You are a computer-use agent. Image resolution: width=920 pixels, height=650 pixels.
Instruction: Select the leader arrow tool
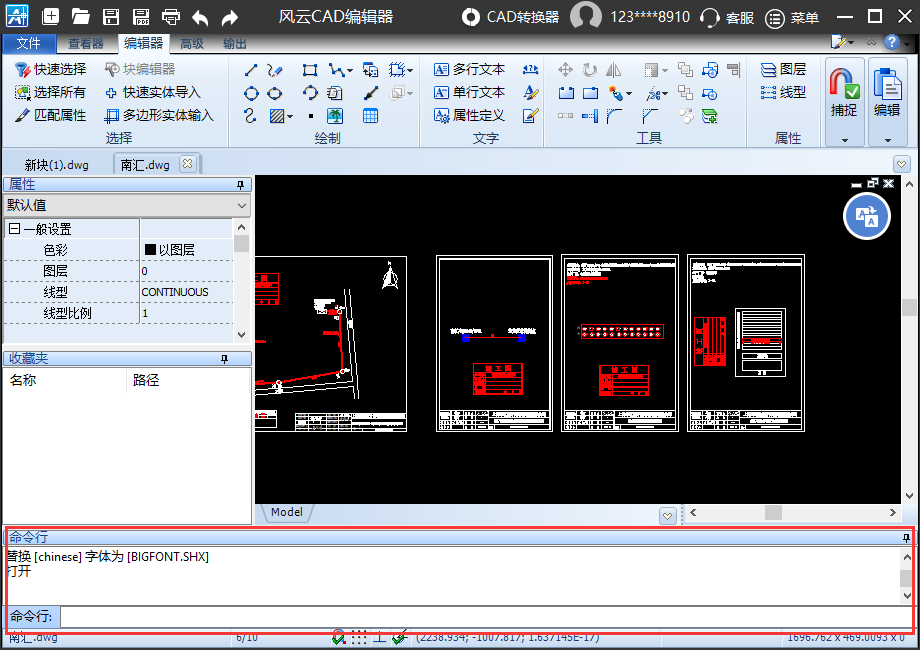(370, 93)
